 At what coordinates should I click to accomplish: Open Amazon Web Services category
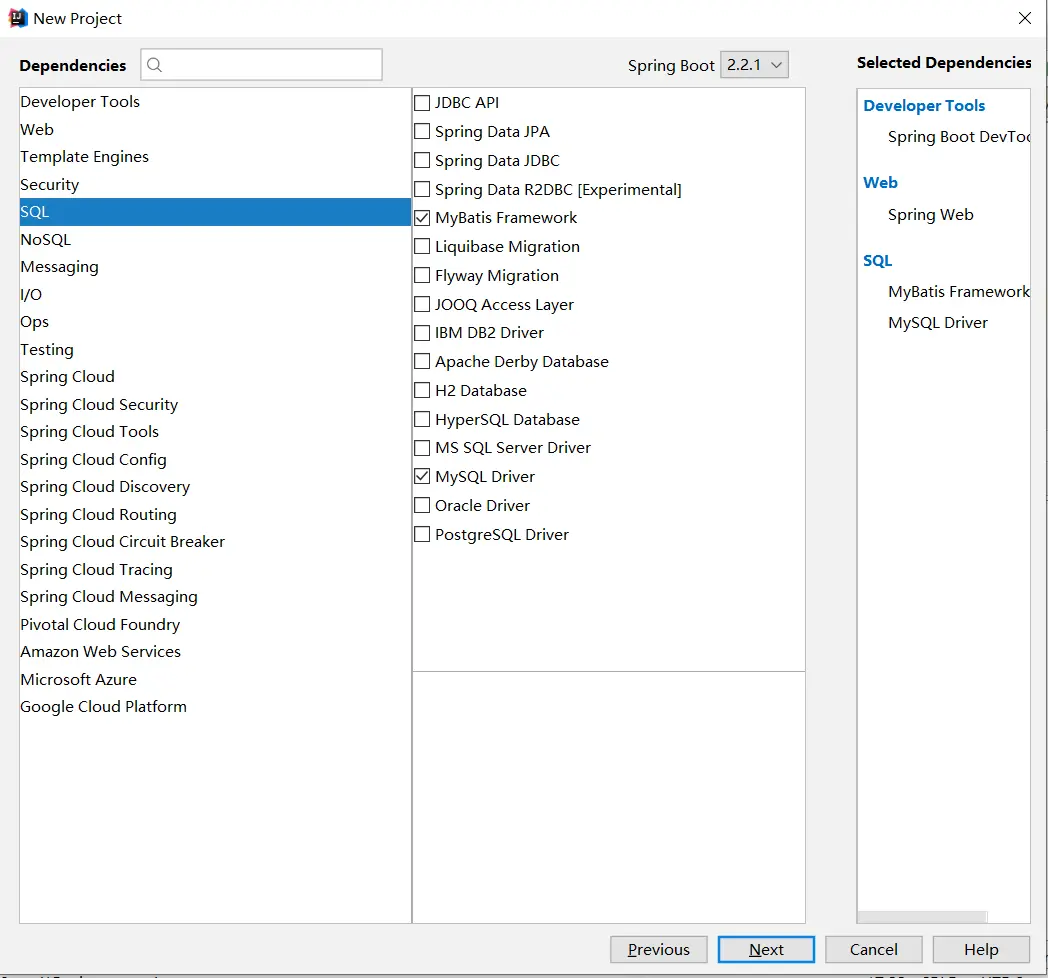pyautogui.click(x=215, y=652)
